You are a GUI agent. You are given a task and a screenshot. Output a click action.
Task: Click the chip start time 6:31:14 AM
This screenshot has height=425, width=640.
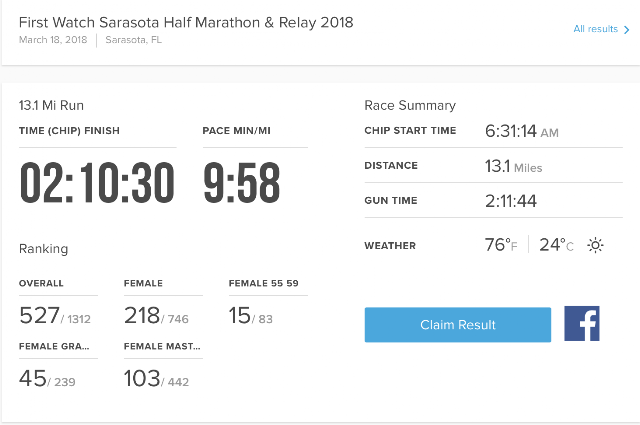(522, 131)
